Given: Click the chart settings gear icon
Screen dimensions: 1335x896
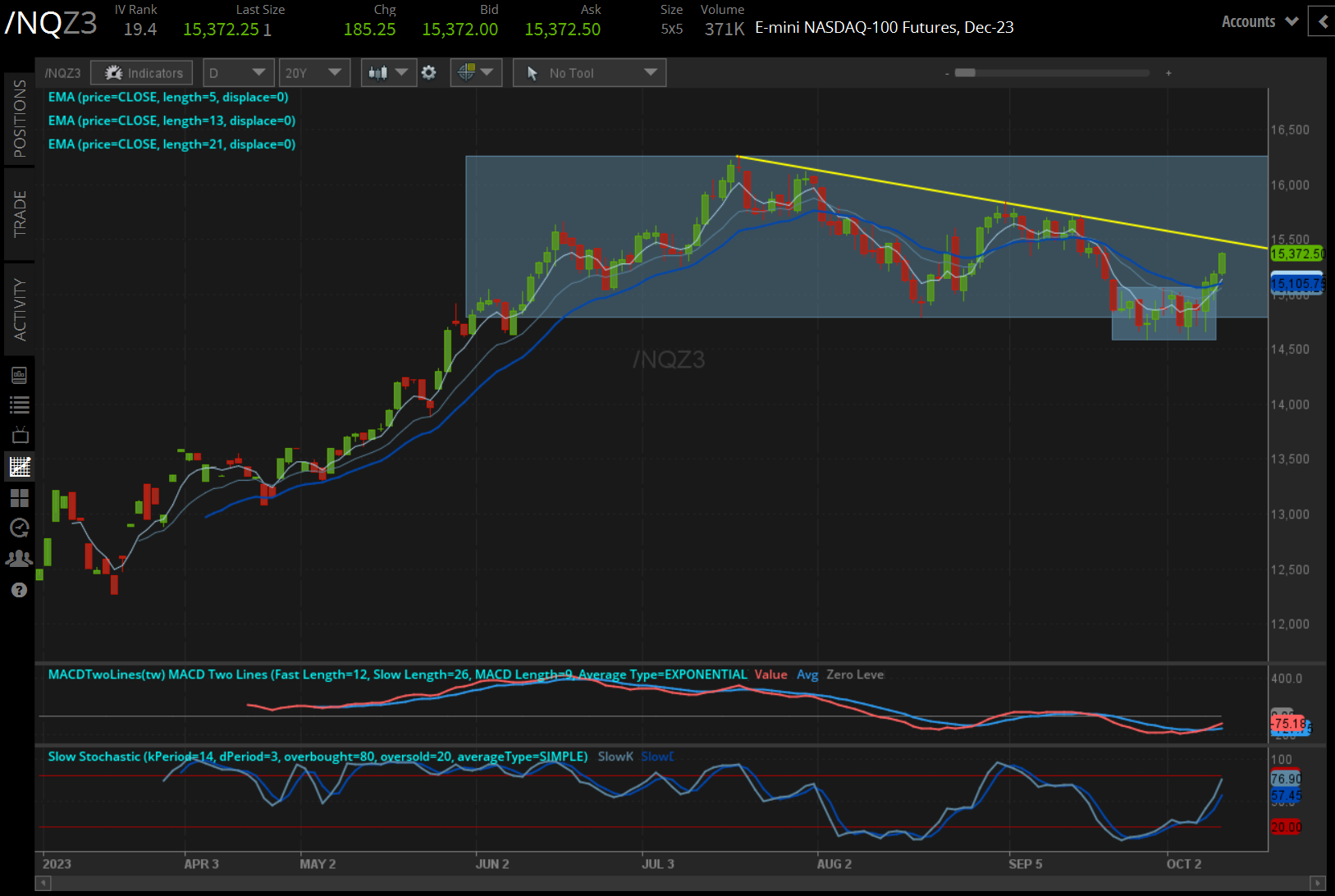Looking at the screenshot, I should click(429, 72).
